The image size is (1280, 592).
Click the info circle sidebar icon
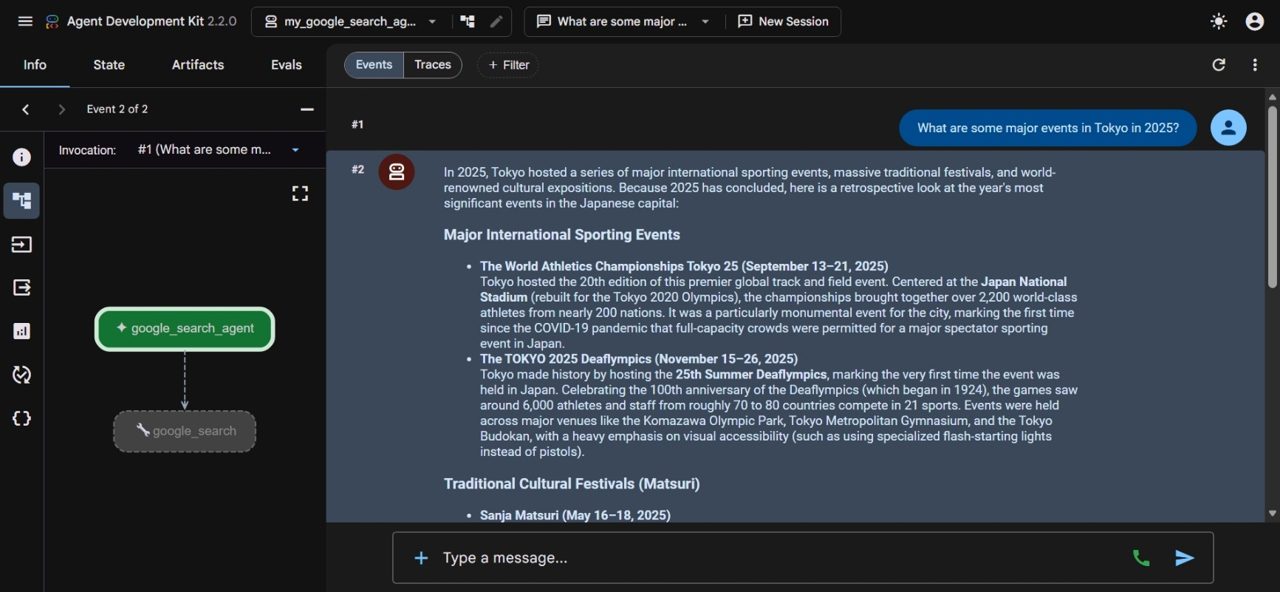point(21,157)
